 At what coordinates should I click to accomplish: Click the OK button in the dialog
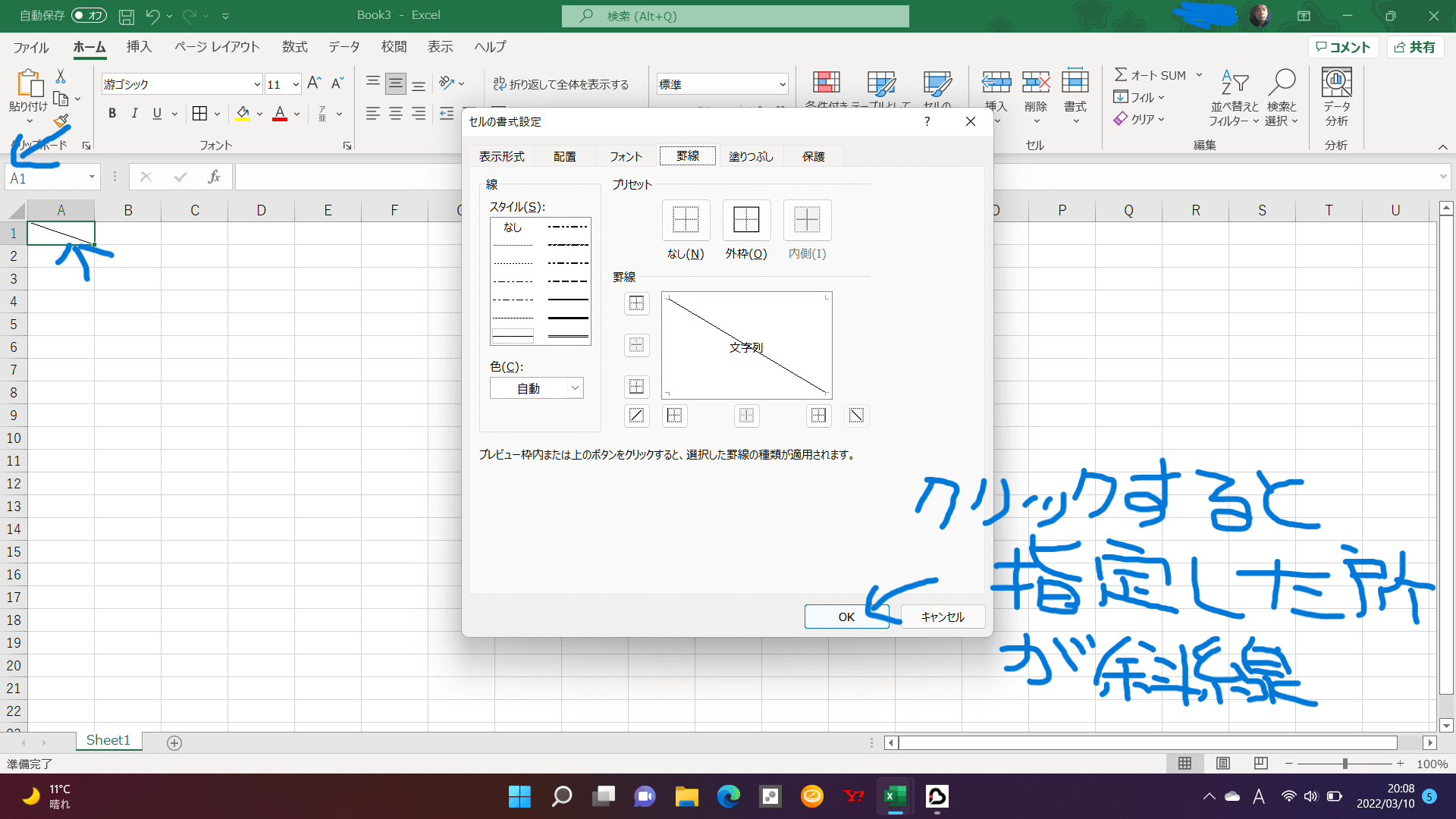coord(846,617)
